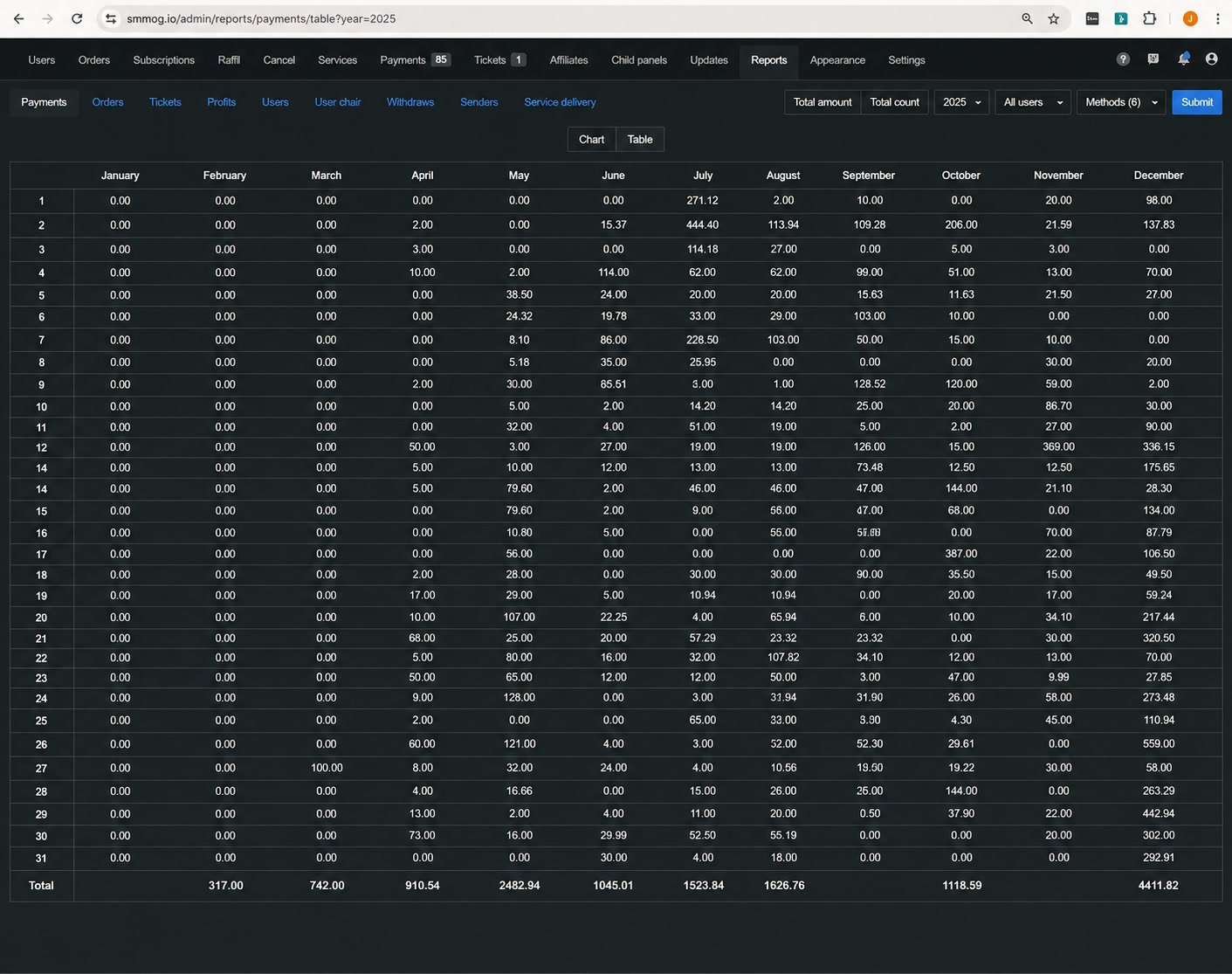Open the Service delivery report tab
The image size is (1232, 974).
point(560,102)
